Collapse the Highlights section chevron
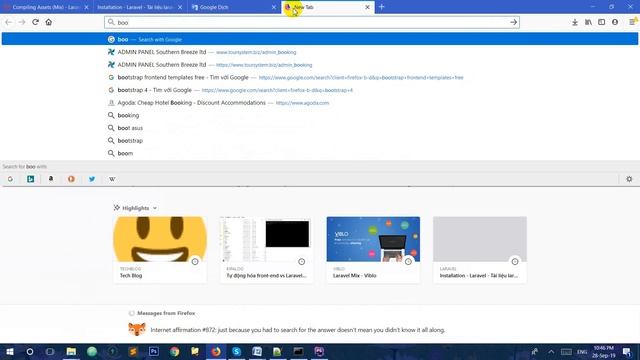 [155, 208]
